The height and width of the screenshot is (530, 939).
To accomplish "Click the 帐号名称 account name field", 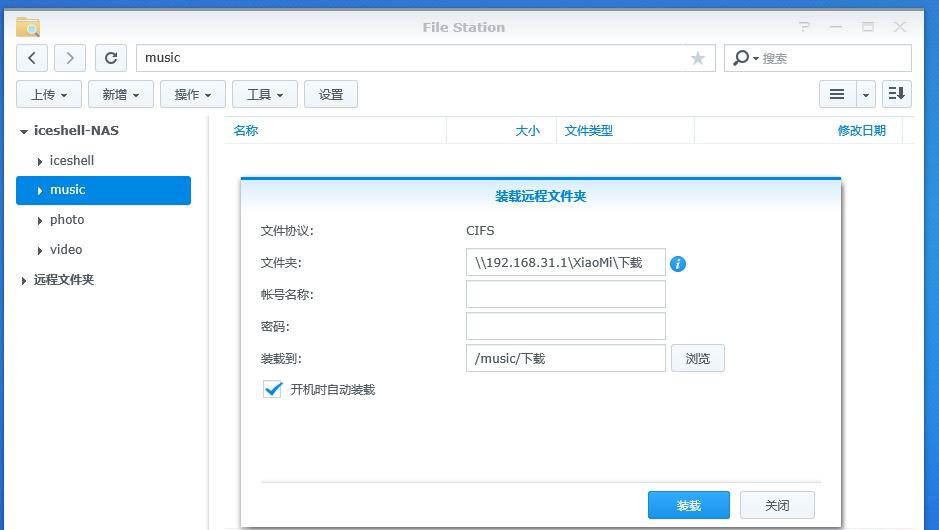I will [x=565, y=294].
